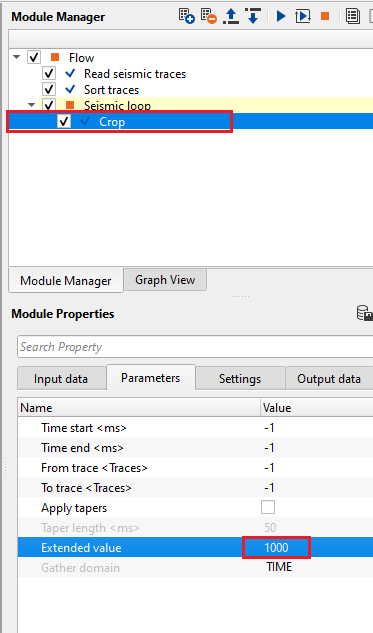Run the flow with play button
373x633 pixels.
(281, 16)
